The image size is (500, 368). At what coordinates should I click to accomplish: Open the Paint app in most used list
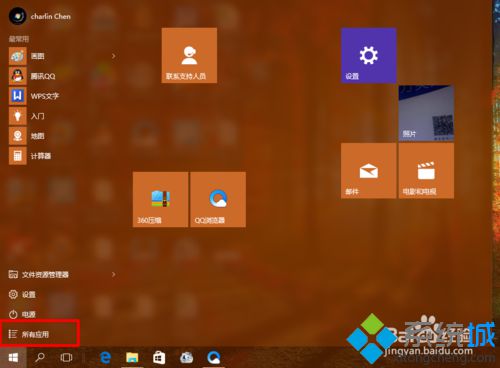coord(62,56)
